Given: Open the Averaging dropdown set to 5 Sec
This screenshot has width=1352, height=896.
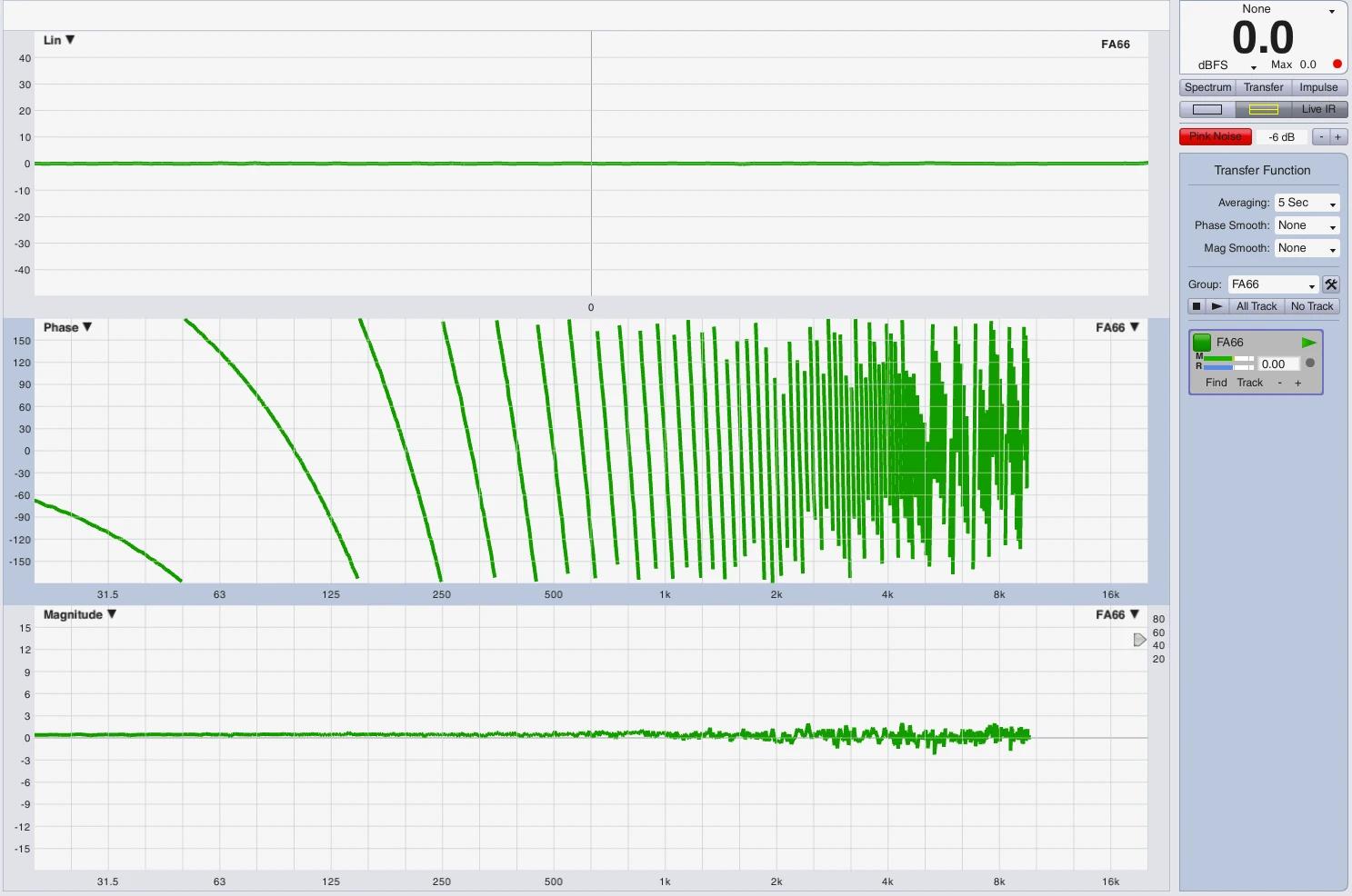Looking at the screenshot, I should (1307, 203).
